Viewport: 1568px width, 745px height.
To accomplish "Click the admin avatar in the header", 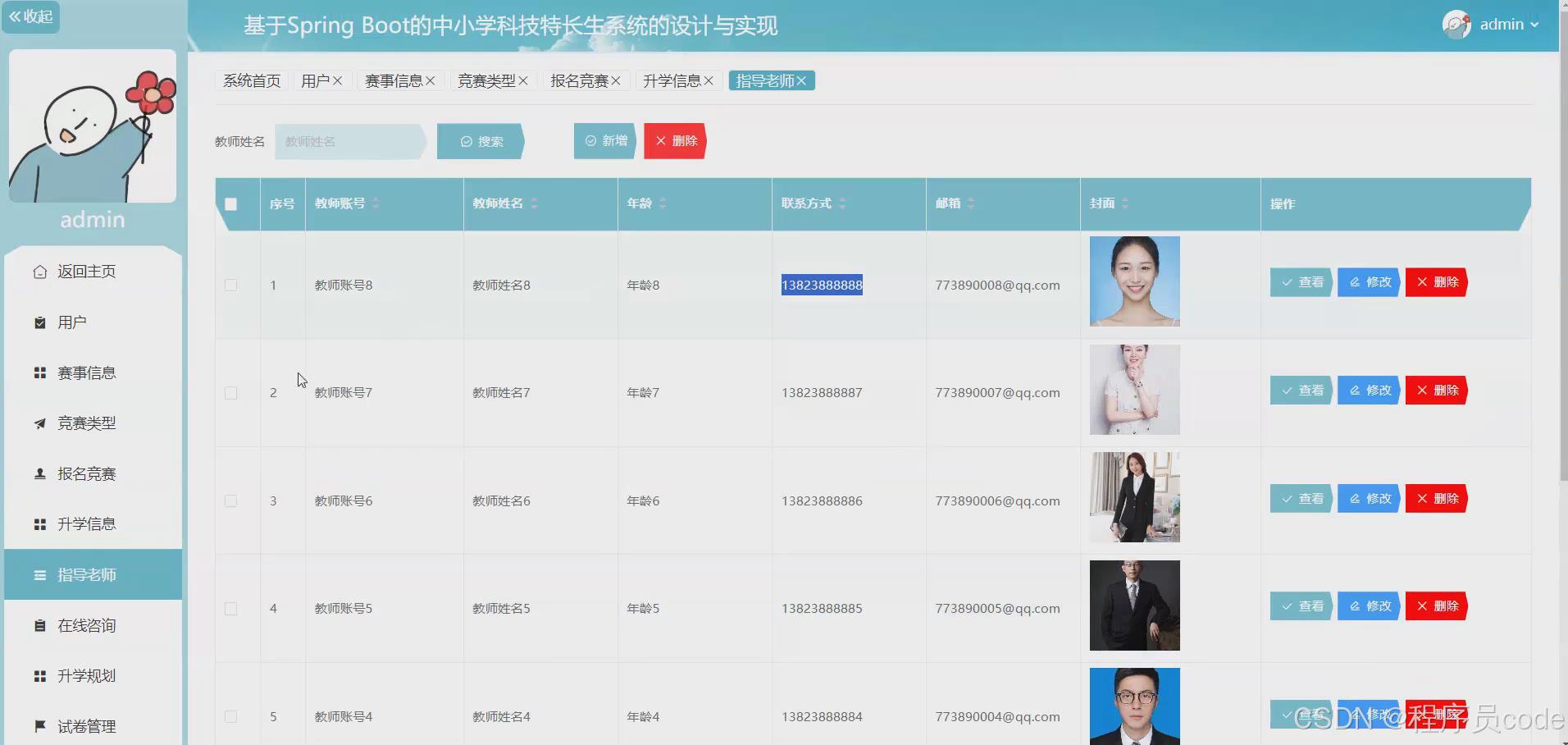I will tap(1456, 25).
